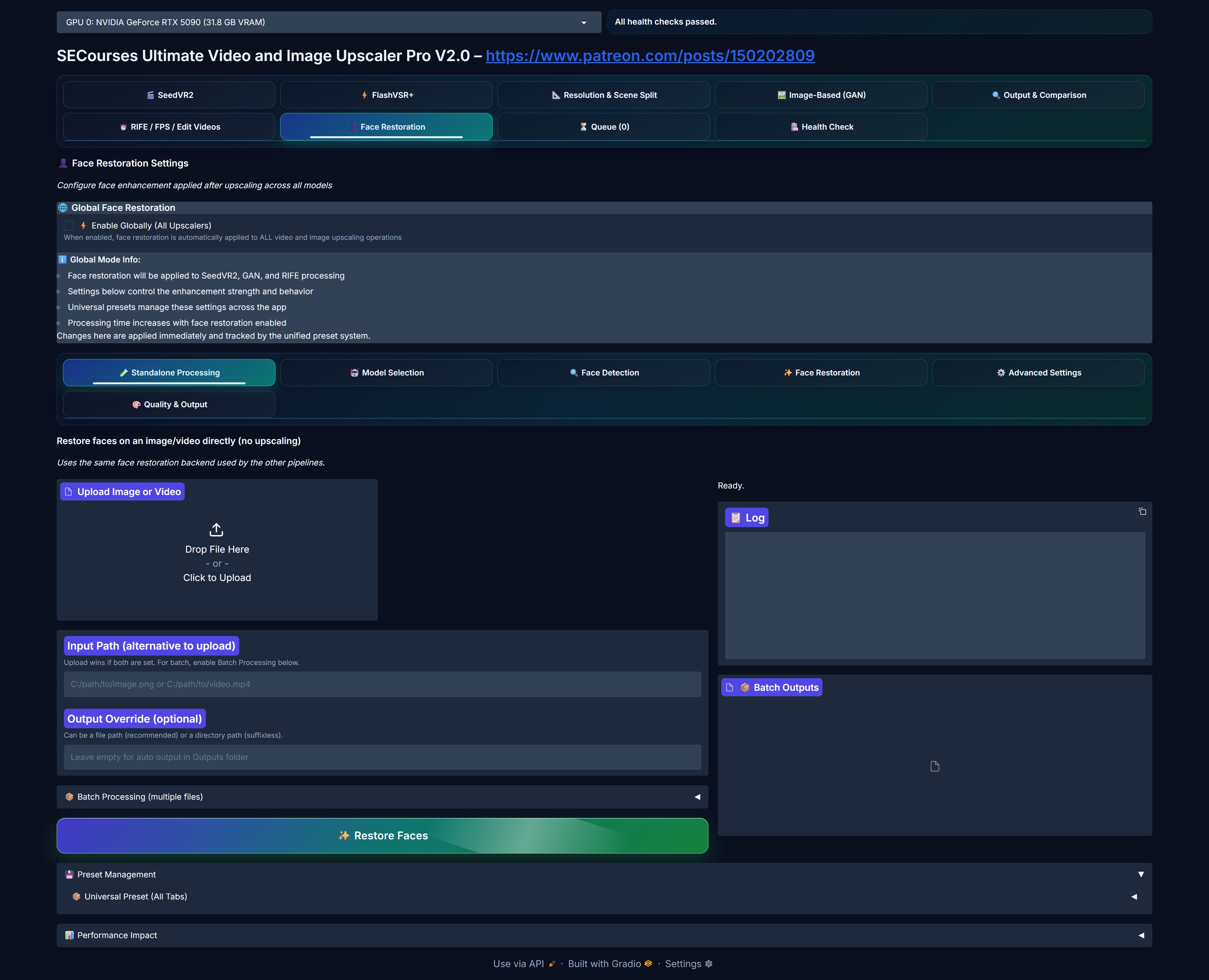This screenshot has height=980, width=1209.
Task: Click the empty file icon in Batch Outputs
Action: [x=934, y=766]
